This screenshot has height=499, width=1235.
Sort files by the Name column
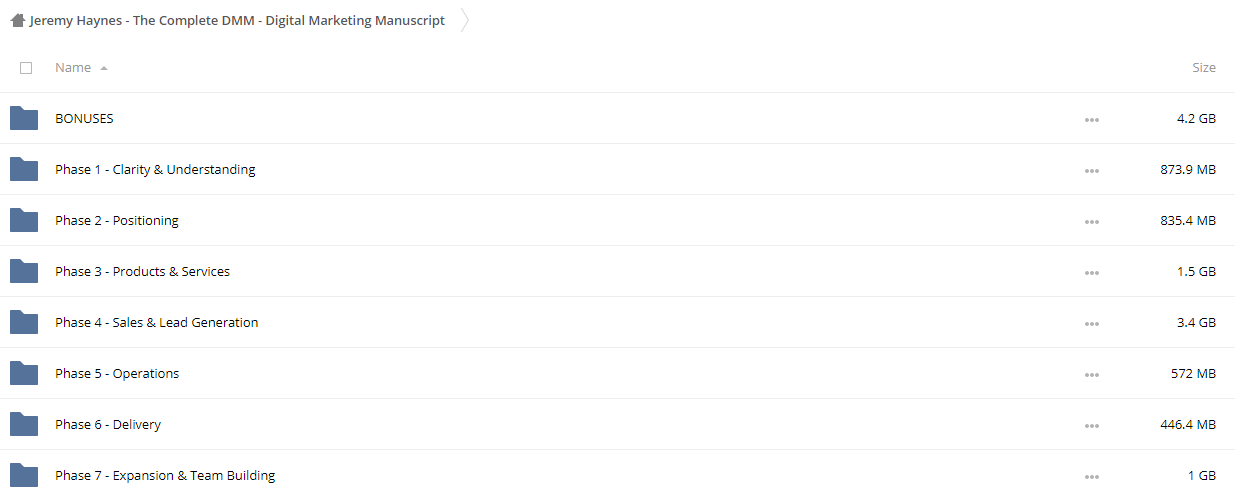73,67
